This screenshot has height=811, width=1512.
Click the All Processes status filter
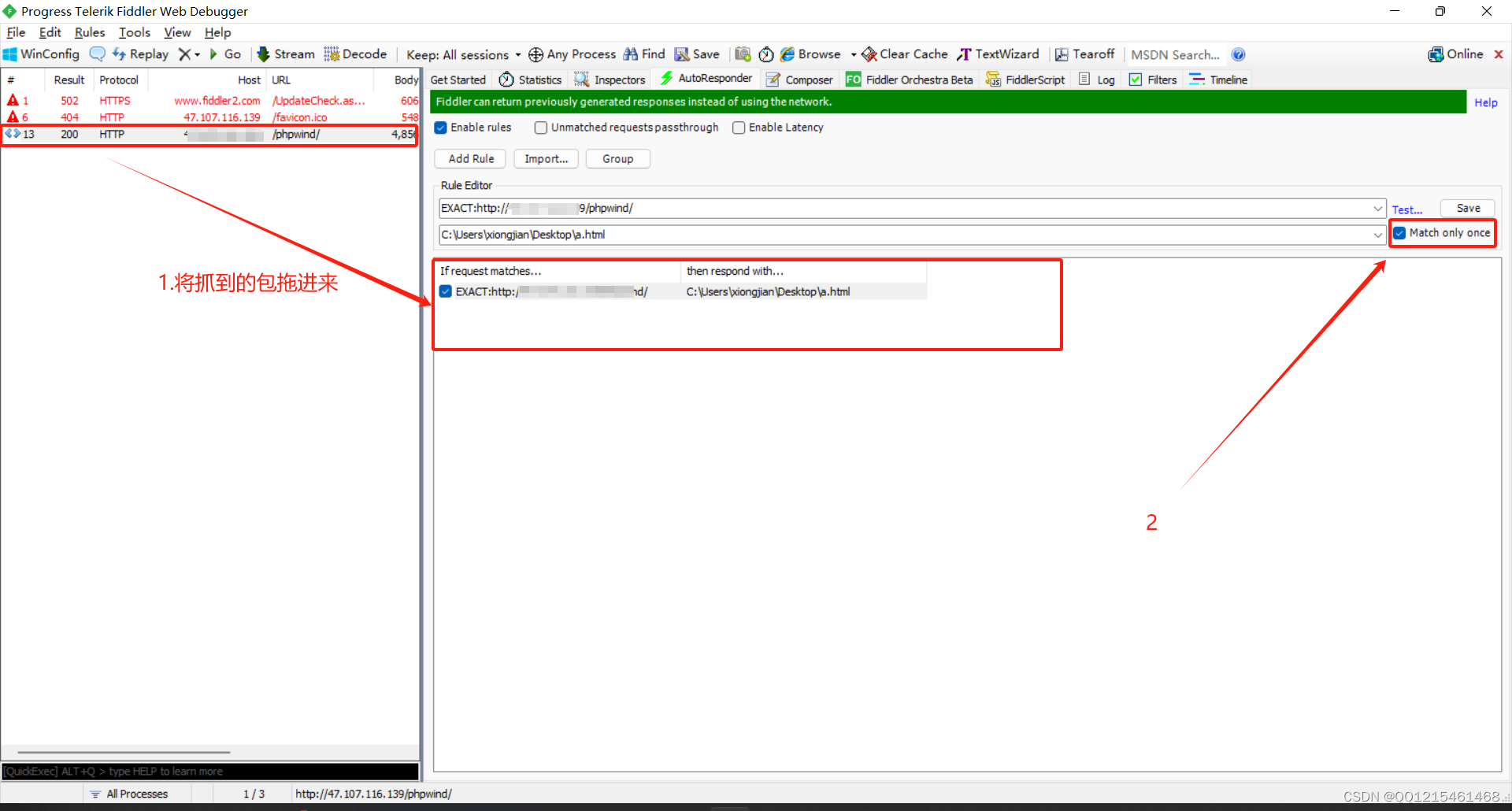tap(129, 794)
